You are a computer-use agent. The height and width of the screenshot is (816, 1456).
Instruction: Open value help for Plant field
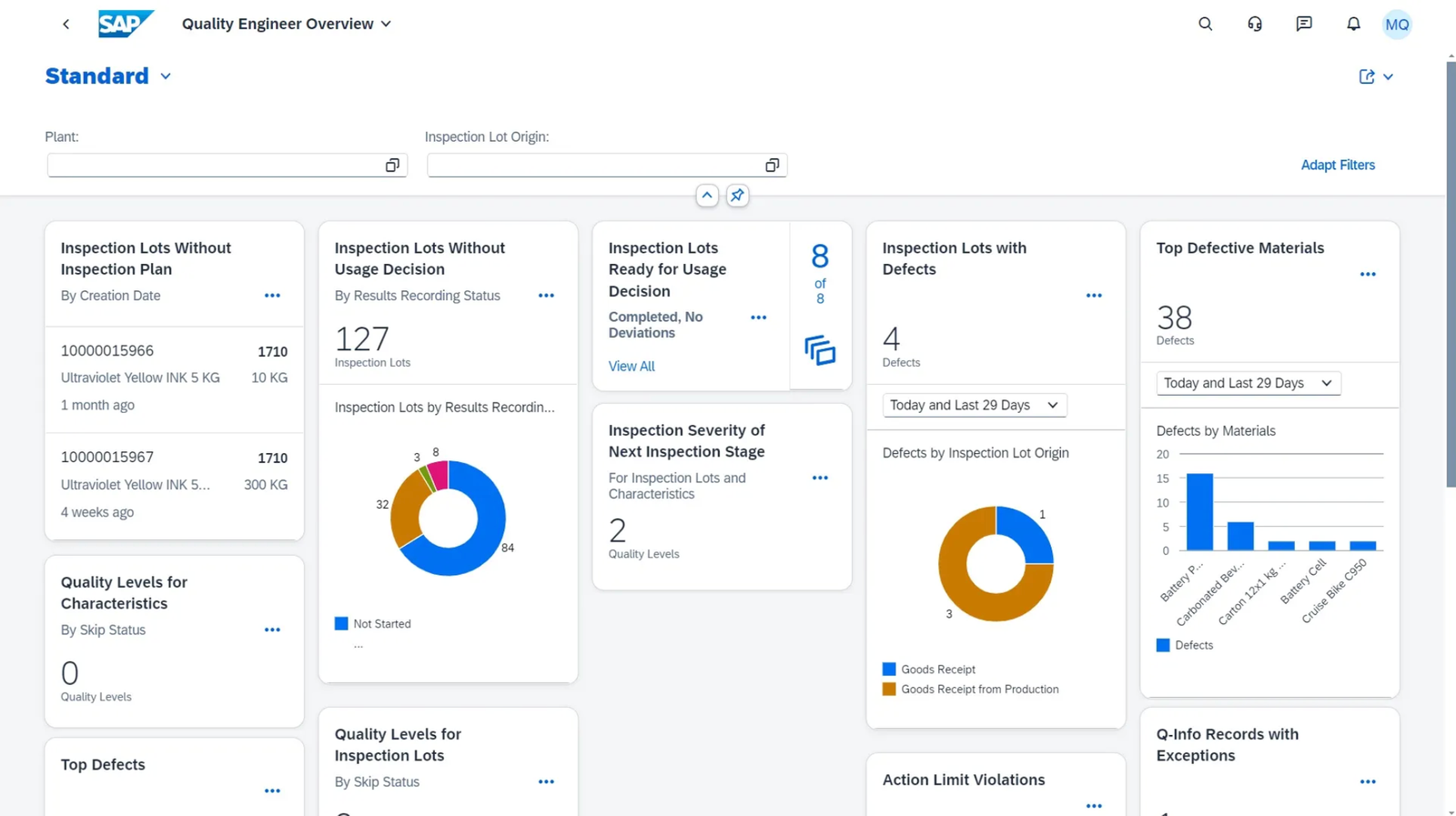[392, 166]
